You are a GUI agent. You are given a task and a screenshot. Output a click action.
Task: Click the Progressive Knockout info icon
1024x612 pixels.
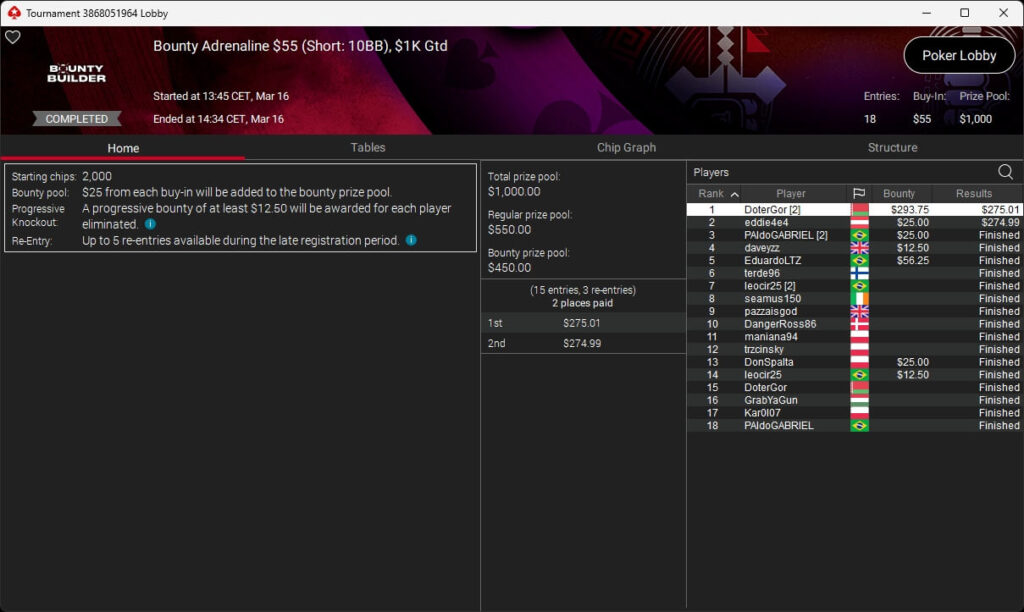pyautogui.click(x=150, y=224)
